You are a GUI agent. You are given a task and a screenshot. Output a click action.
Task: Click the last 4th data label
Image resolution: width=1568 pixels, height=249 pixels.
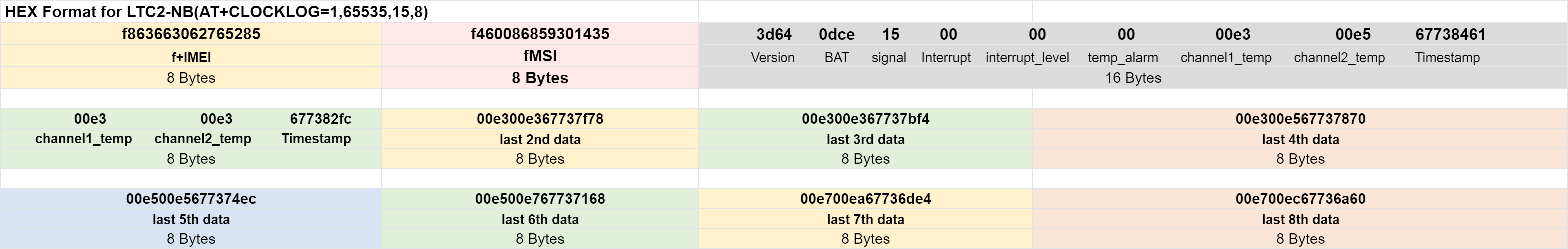1300,139
